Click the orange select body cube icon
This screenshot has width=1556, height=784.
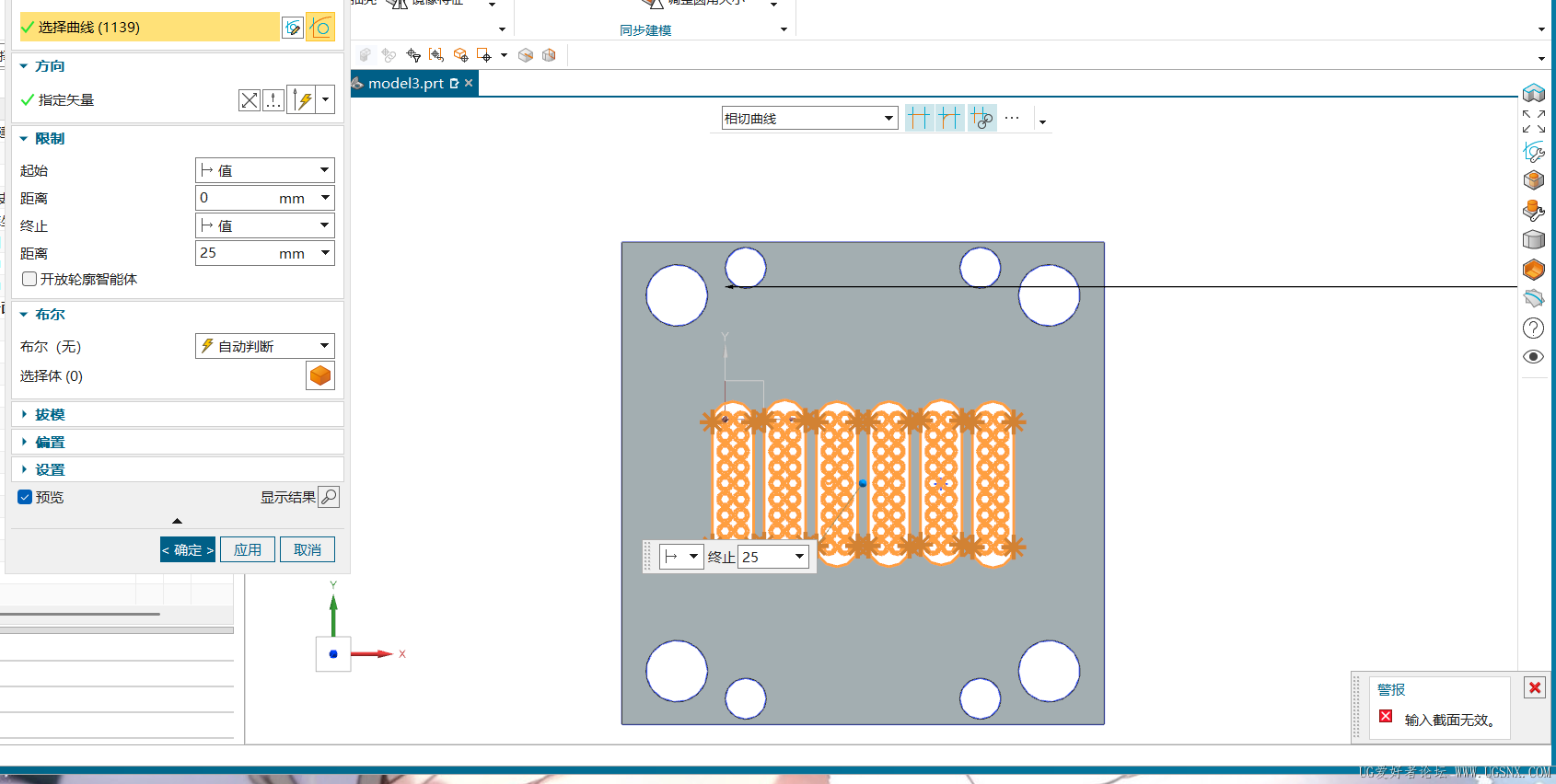point(319,375)
